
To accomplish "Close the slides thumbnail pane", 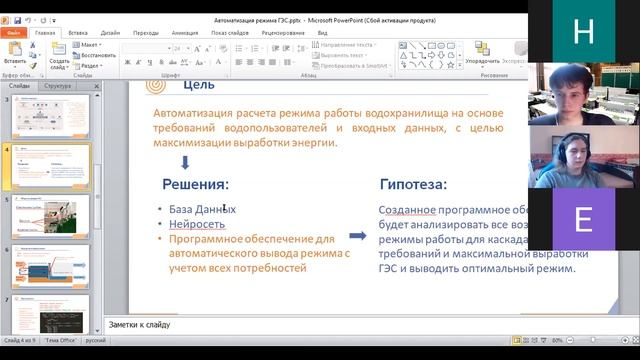I will (x=97, y=86).
